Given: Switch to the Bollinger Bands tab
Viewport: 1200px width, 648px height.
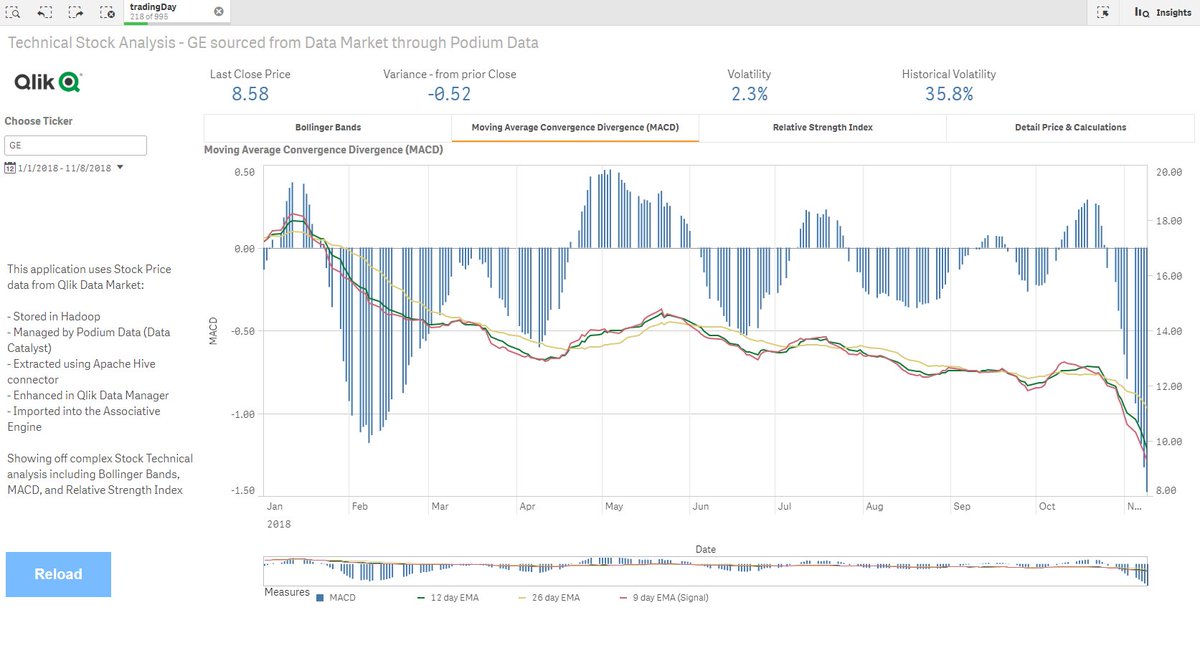Looking at the screenshot, I should tap(328, 127).
